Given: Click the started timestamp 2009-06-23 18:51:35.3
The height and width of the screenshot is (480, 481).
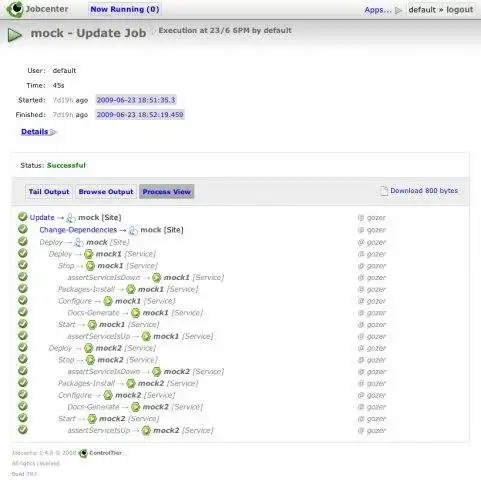Looking at the screenshot, I should (136, 100).
